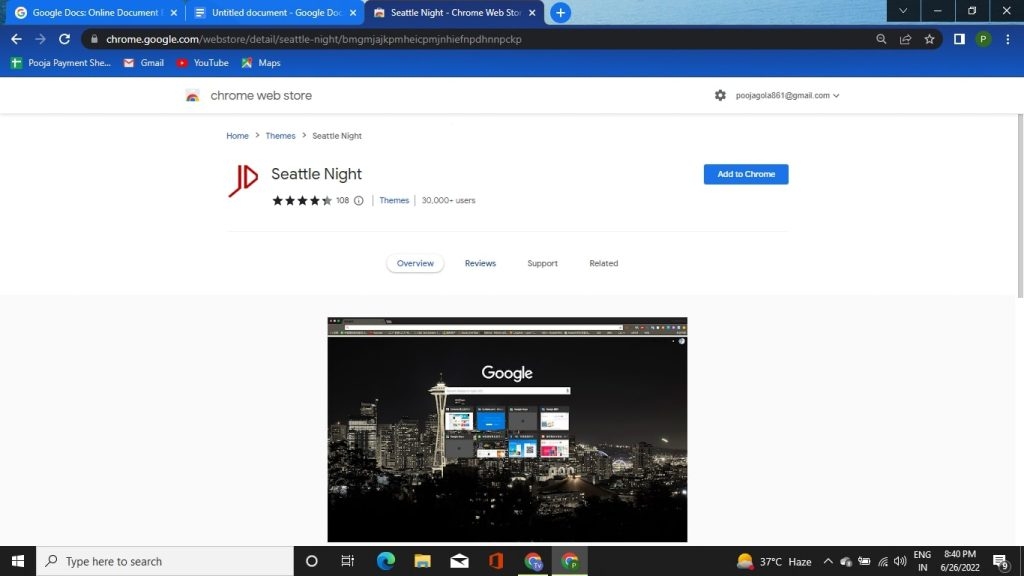Go to Themes in the breadcrumb
Screen dimensions: 1024x576
(280, 136)
